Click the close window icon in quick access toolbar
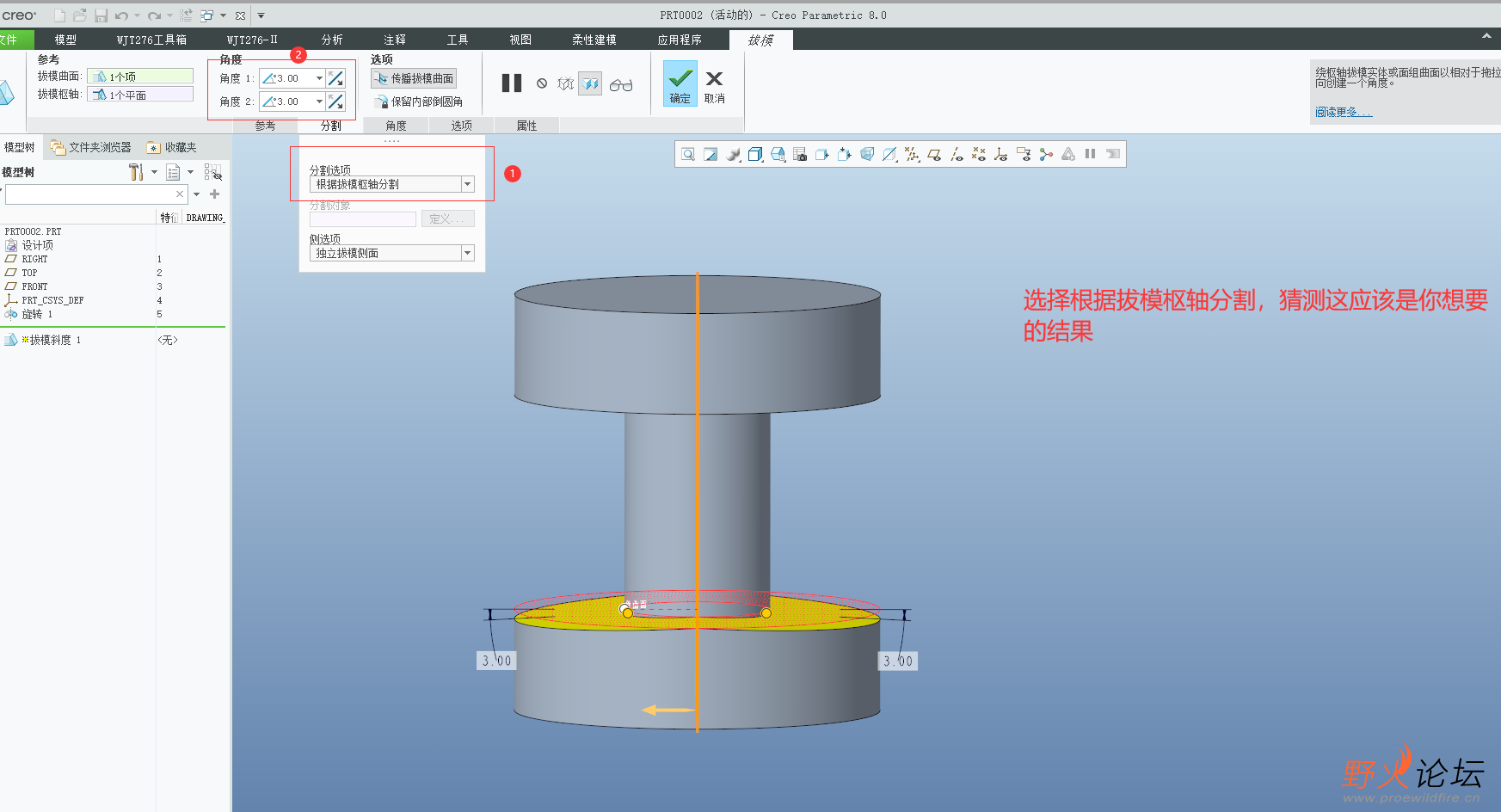 240,15
